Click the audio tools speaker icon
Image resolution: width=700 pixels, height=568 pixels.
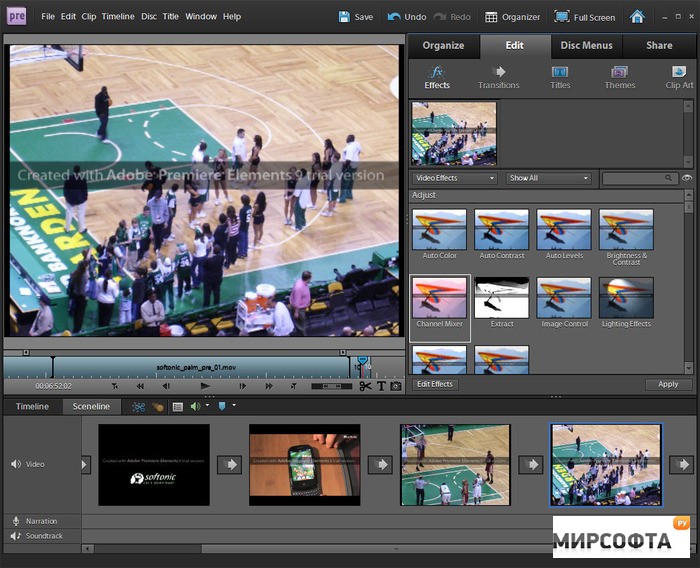tap(195, 406)
